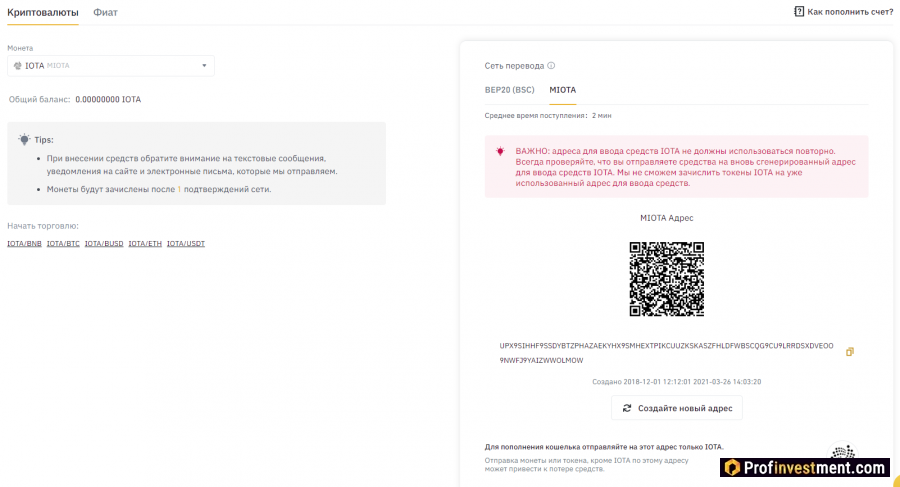Click the только IOTA deposit notice text

coord(604,447)
